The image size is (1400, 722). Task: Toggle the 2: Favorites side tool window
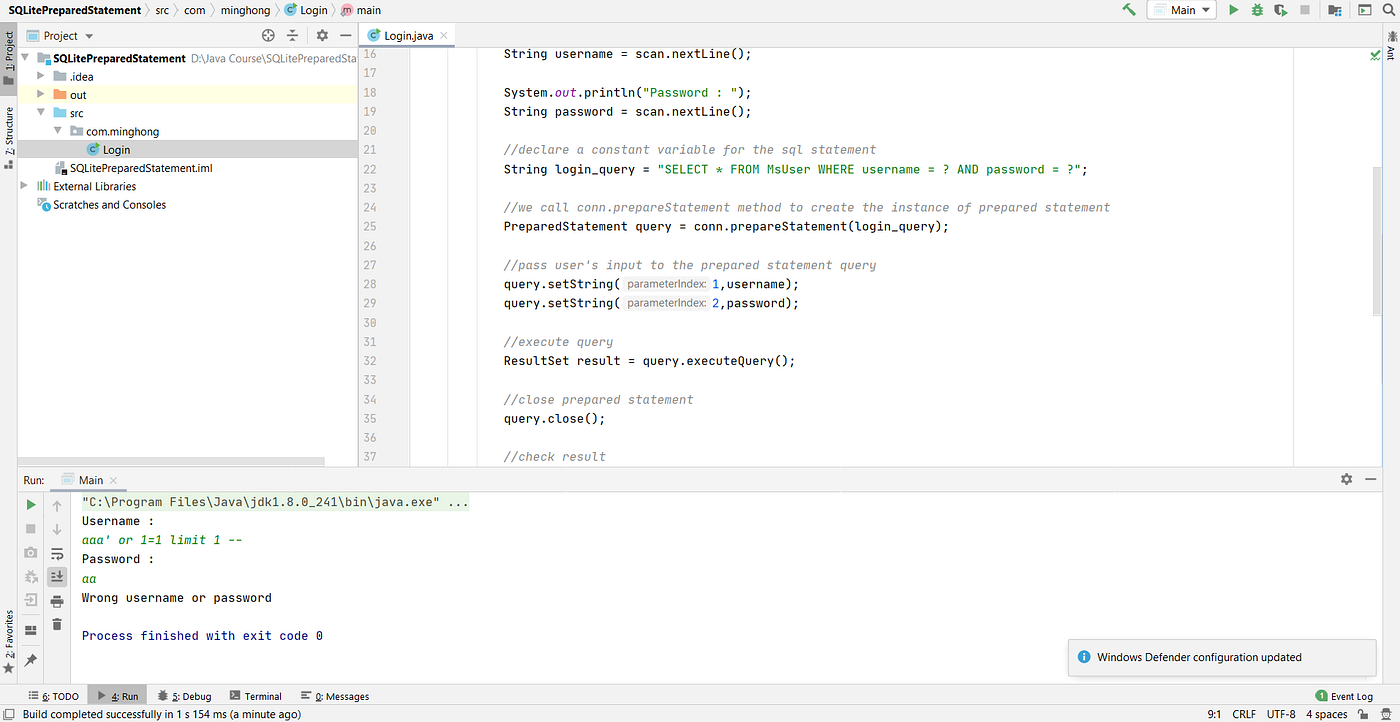pos(8,640)
